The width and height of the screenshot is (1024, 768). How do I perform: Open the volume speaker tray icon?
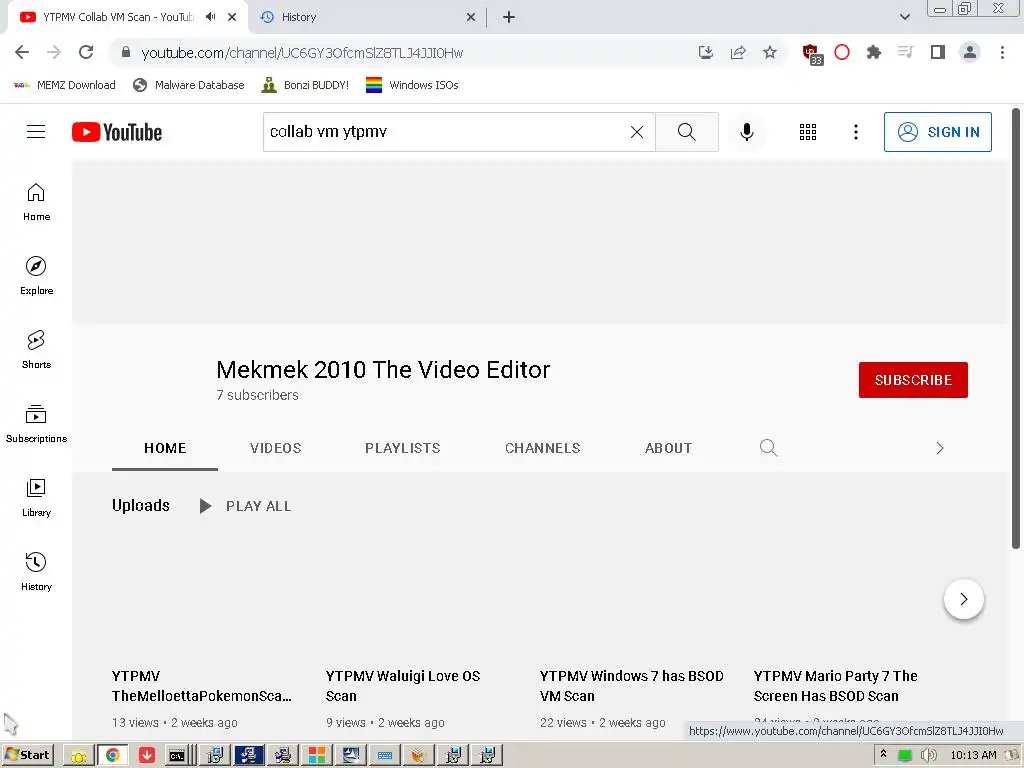(x=928, y=755)
